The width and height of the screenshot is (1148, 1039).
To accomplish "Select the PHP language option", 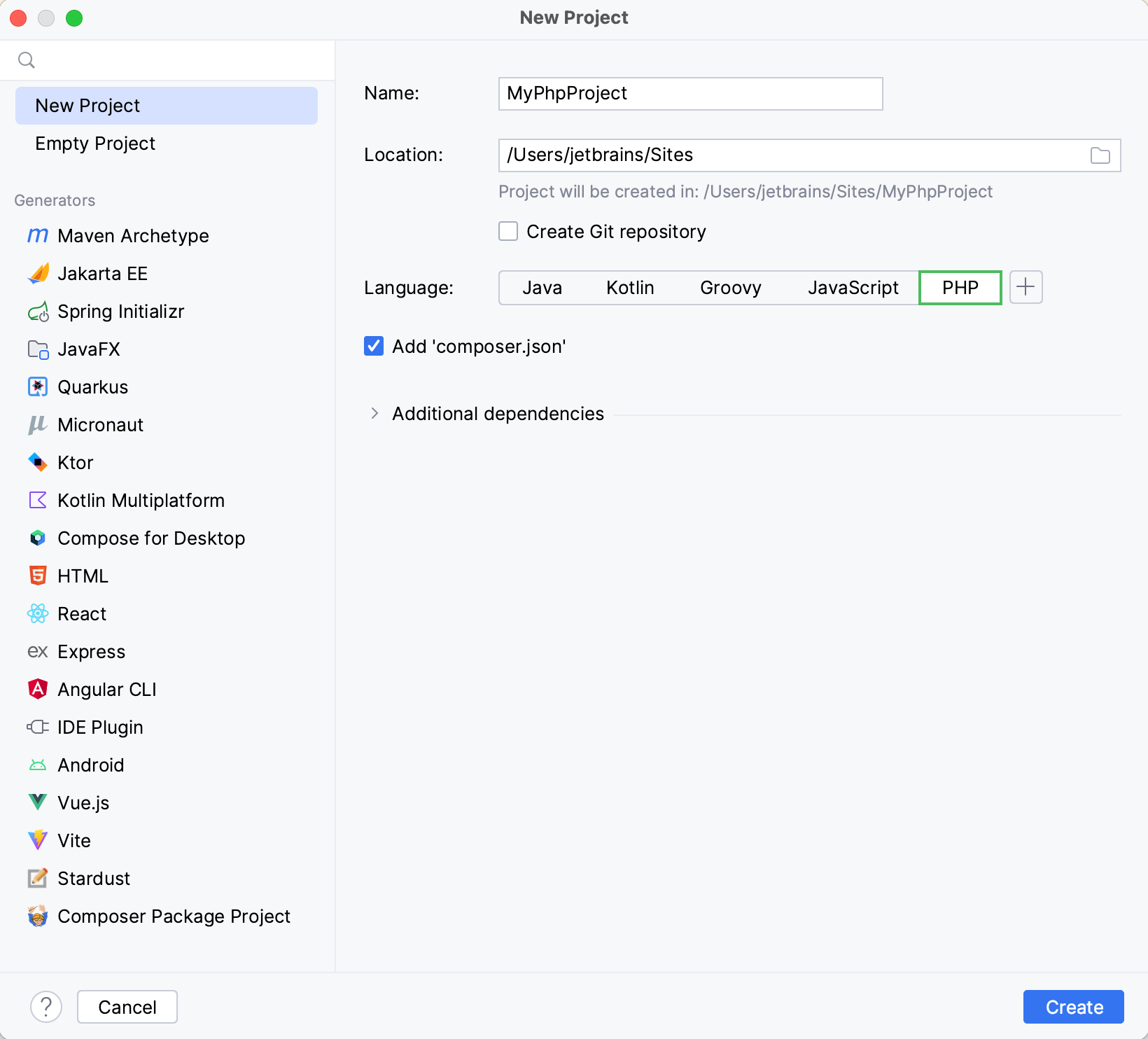I will [960, 288].
